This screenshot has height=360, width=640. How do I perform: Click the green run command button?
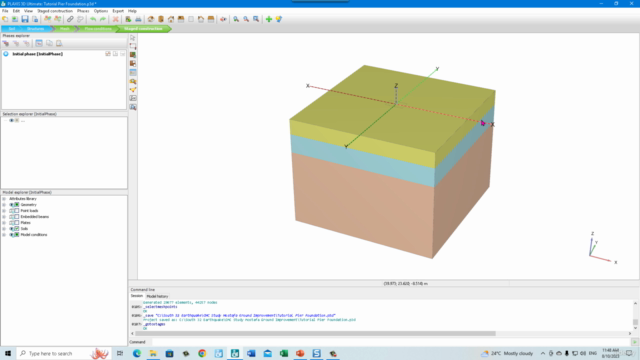pos(635,342)
